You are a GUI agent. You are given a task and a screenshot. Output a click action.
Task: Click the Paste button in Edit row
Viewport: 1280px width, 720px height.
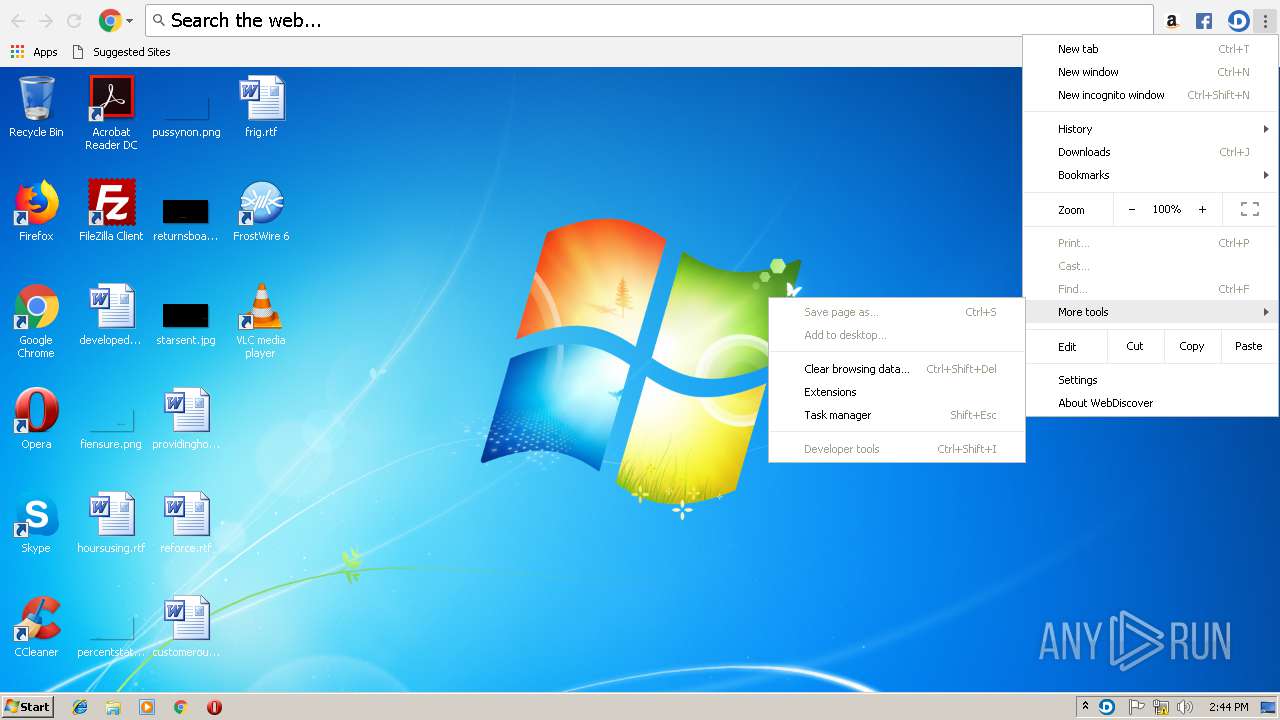point(1248,346)
